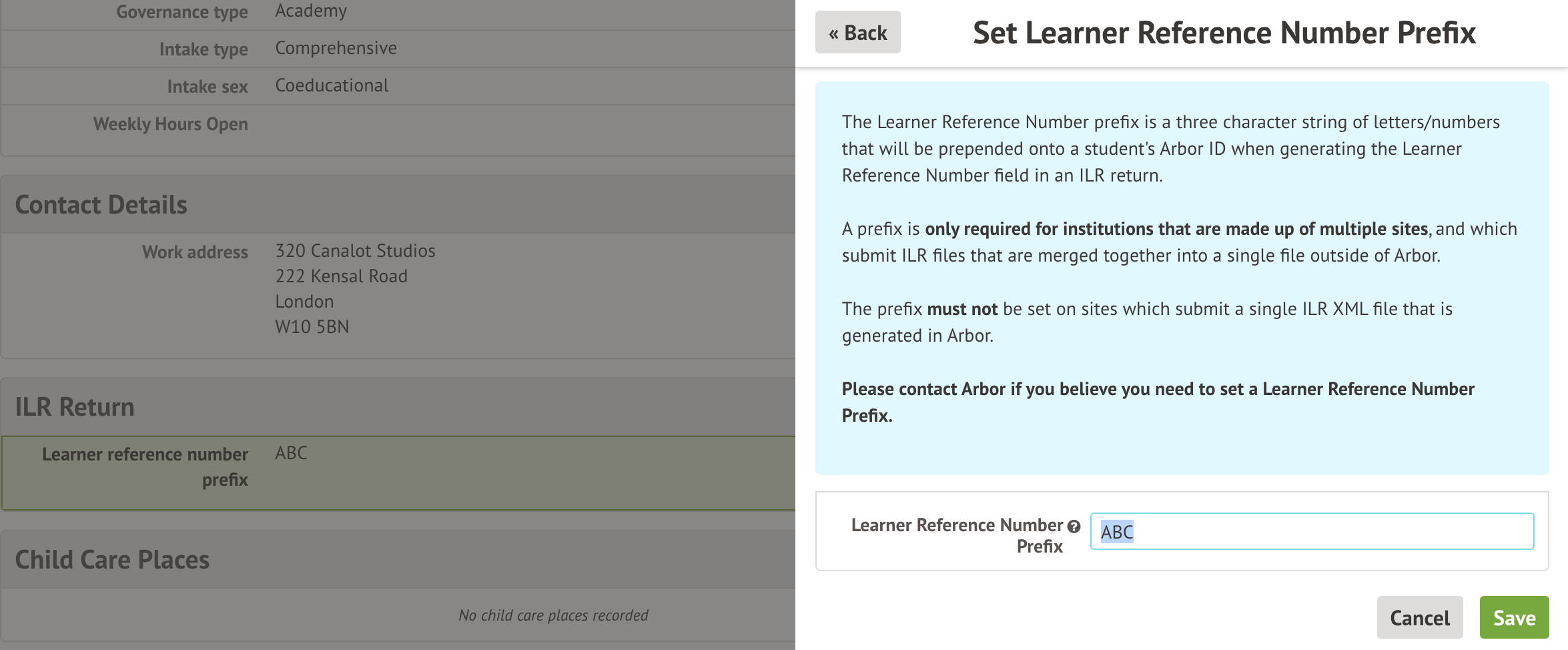This screenshot has height=650, width=1568.
Task: Click the London line in the work address
Action: pyautogui.click(x=304, y=301)
